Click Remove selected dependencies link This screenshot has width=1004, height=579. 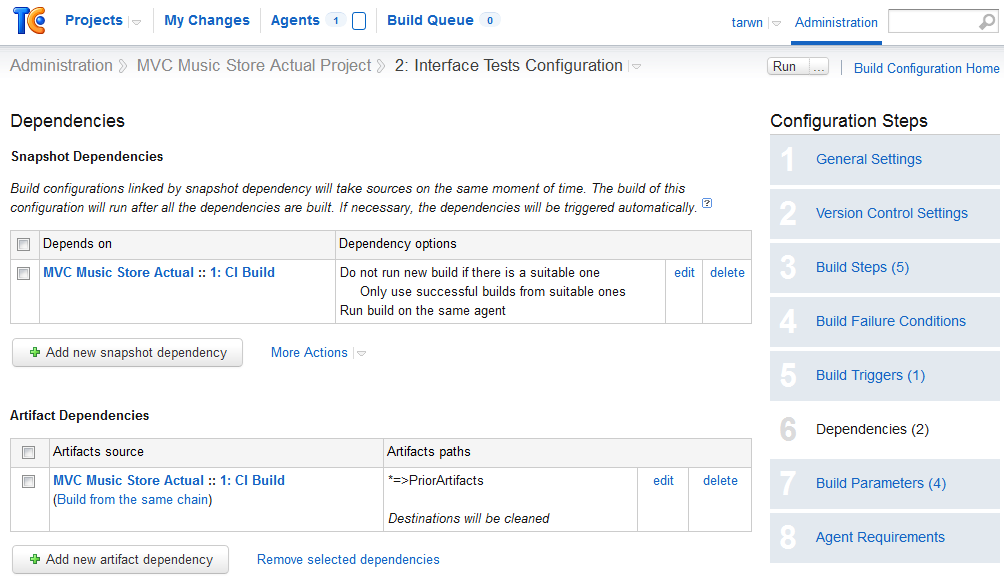348,560
